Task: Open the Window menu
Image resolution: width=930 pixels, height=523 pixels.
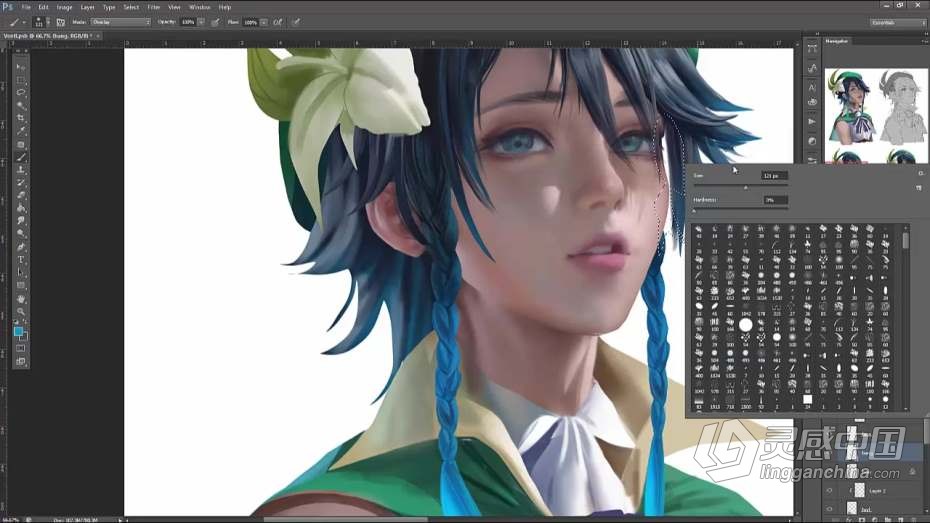Action: coord(199,7)
